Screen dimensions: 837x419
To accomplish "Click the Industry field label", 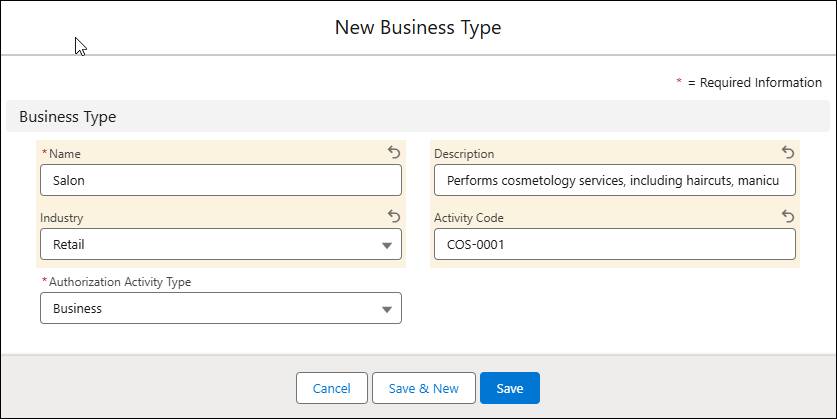I will 61,218.
